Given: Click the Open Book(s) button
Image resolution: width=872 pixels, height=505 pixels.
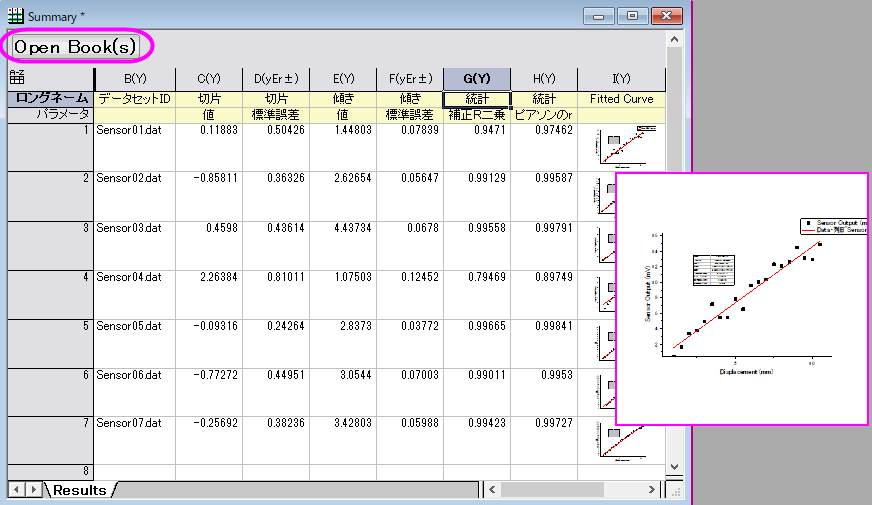Looking at the screenshot, I should tap(75, 47).
